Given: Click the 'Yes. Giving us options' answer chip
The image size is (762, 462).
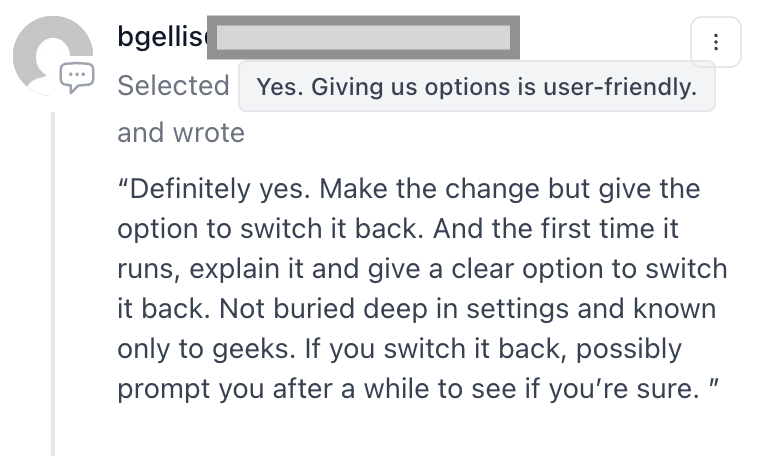Looking at the screenshot, I should coord(477,87).
